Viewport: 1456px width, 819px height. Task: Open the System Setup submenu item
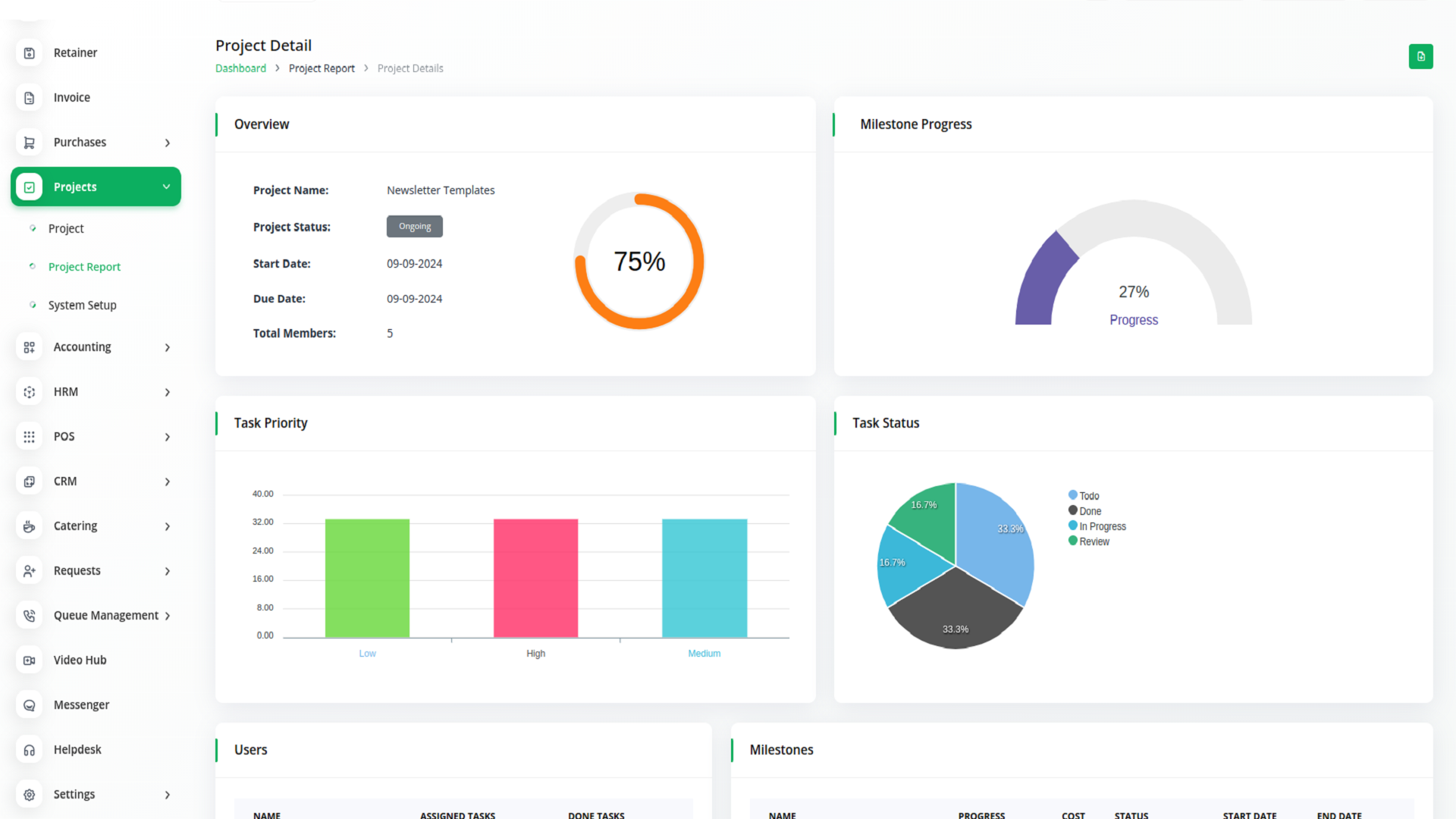[82, 305]
